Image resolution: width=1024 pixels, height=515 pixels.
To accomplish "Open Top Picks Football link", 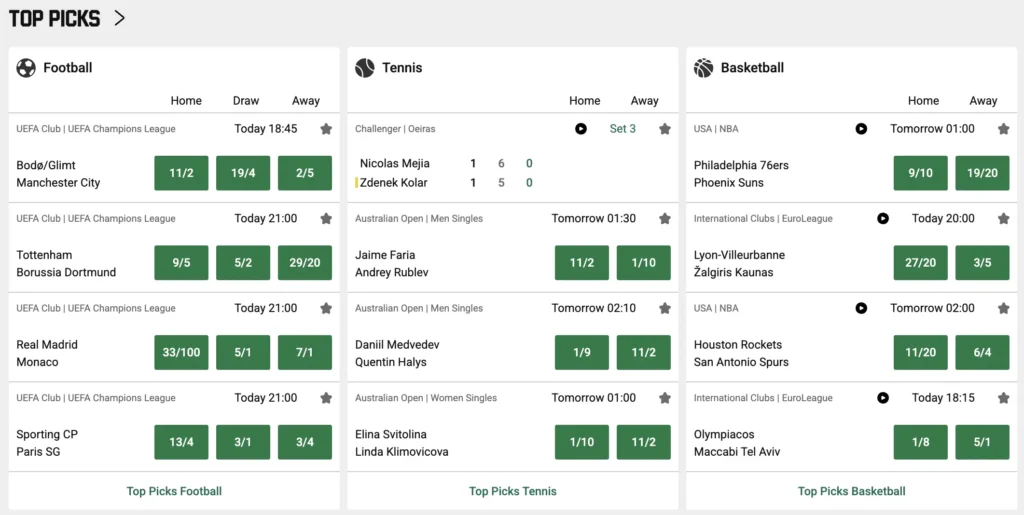I will point(174,491).
